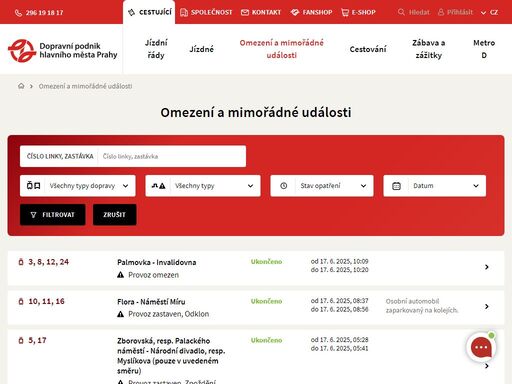The width and height of the screenshot is (512, 384).
Task: Open the Kontakt tab
Action: pos(261,12)
